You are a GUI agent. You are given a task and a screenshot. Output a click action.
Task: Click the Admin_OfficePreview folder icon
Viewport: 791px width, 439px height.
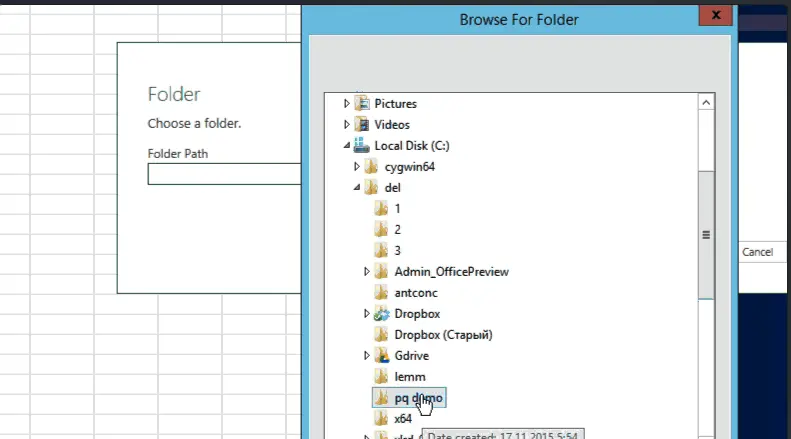pos(382,272)
